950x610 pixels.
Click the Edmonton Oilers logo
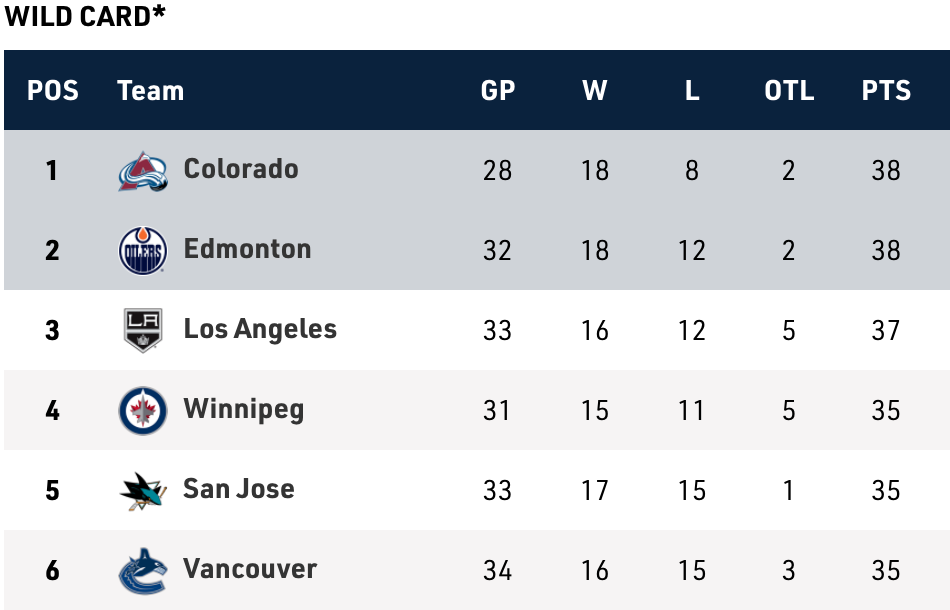click(142, 250)
